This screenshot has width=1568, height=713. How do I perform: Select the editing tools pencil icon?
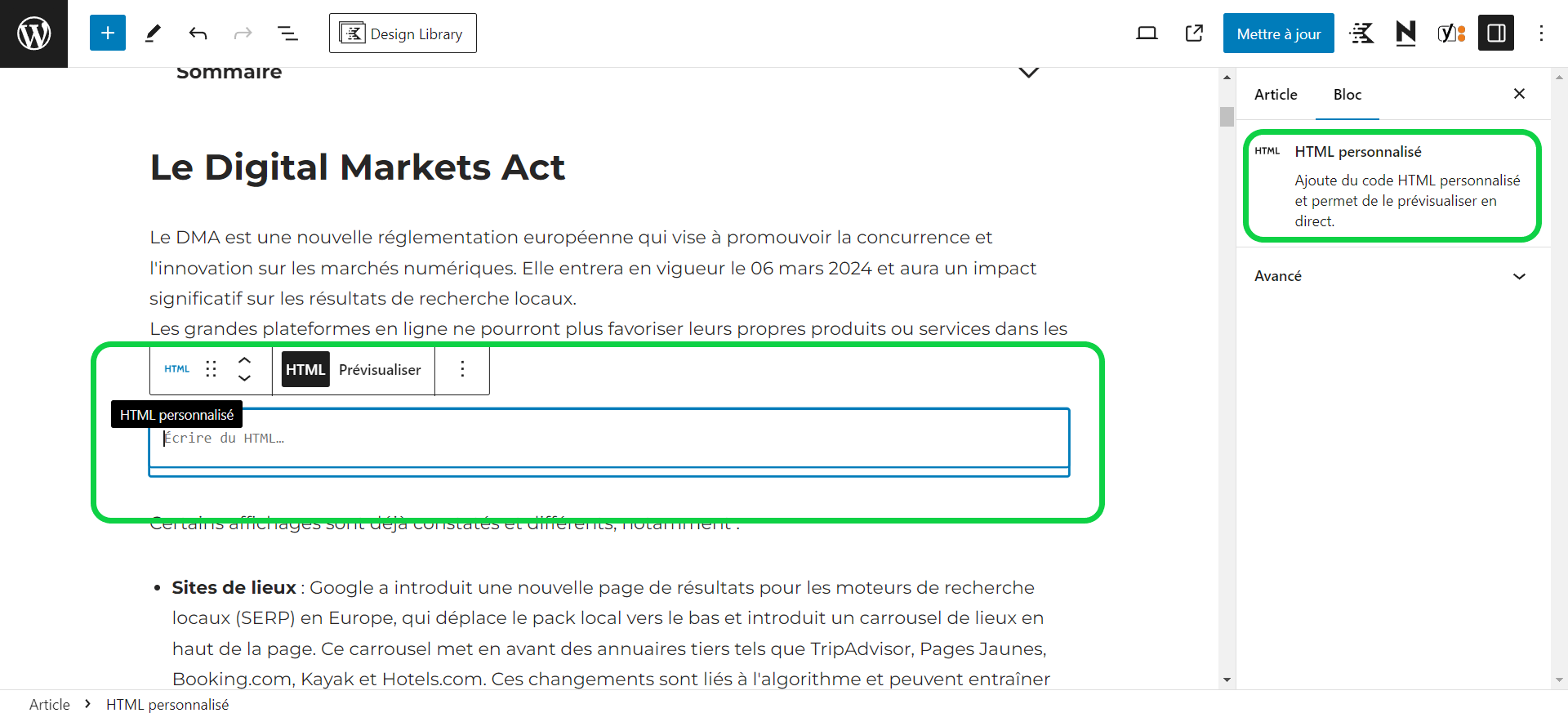153,33
